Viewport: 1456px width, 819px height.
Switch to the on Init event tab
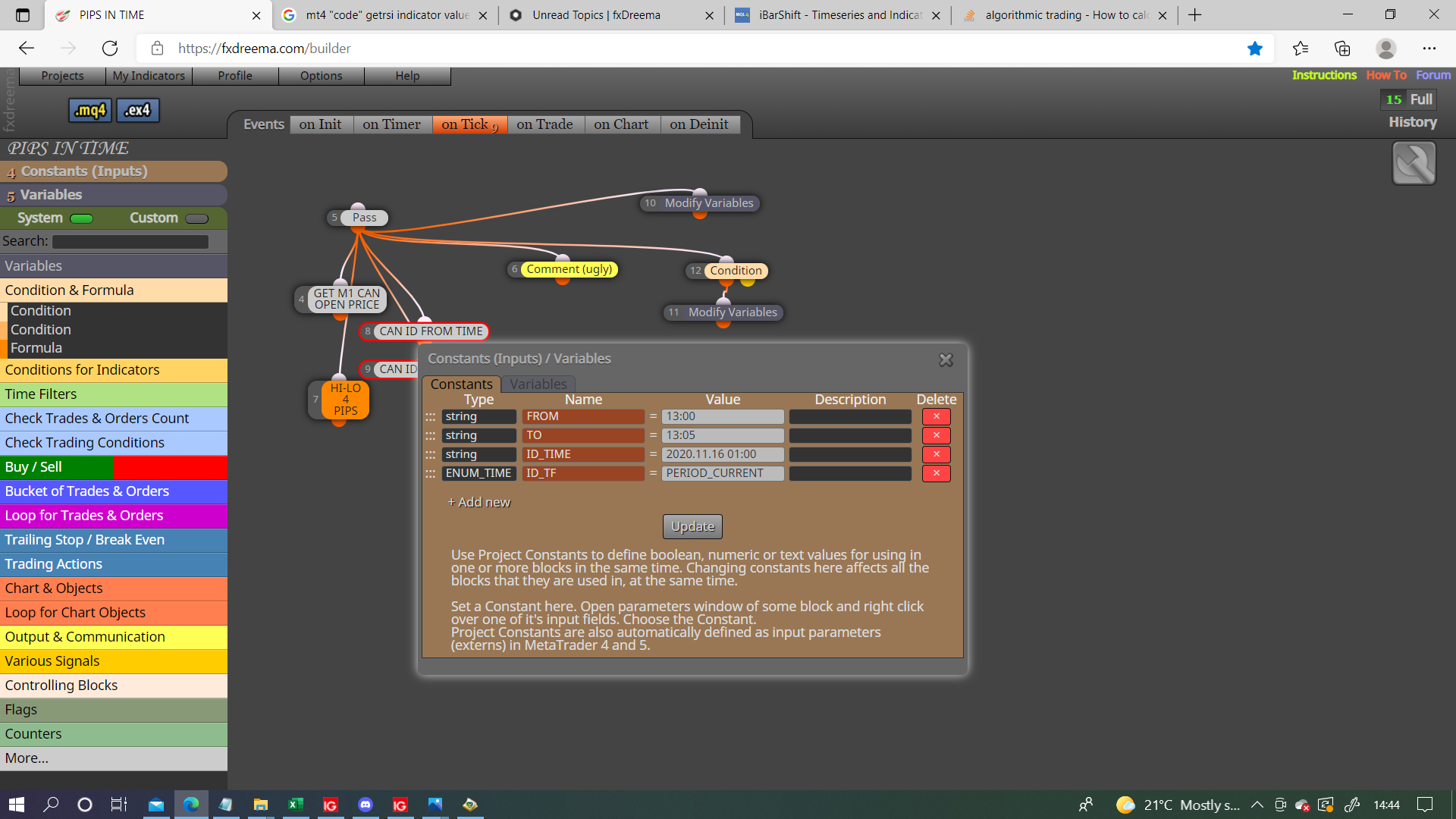click(320, 124)
